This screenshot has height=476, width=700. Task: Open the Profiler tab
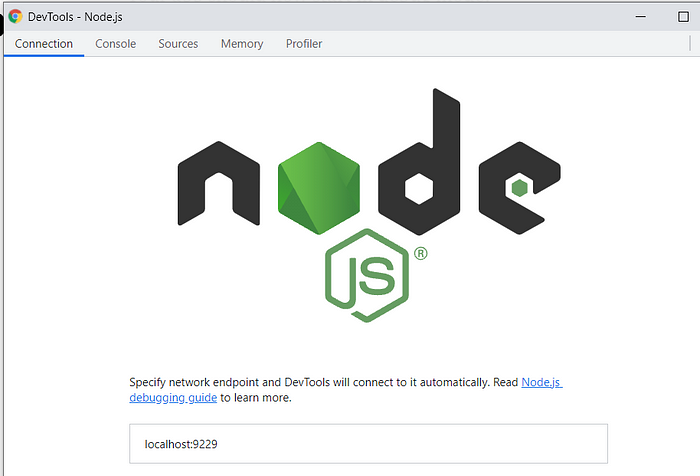(304, 44)
